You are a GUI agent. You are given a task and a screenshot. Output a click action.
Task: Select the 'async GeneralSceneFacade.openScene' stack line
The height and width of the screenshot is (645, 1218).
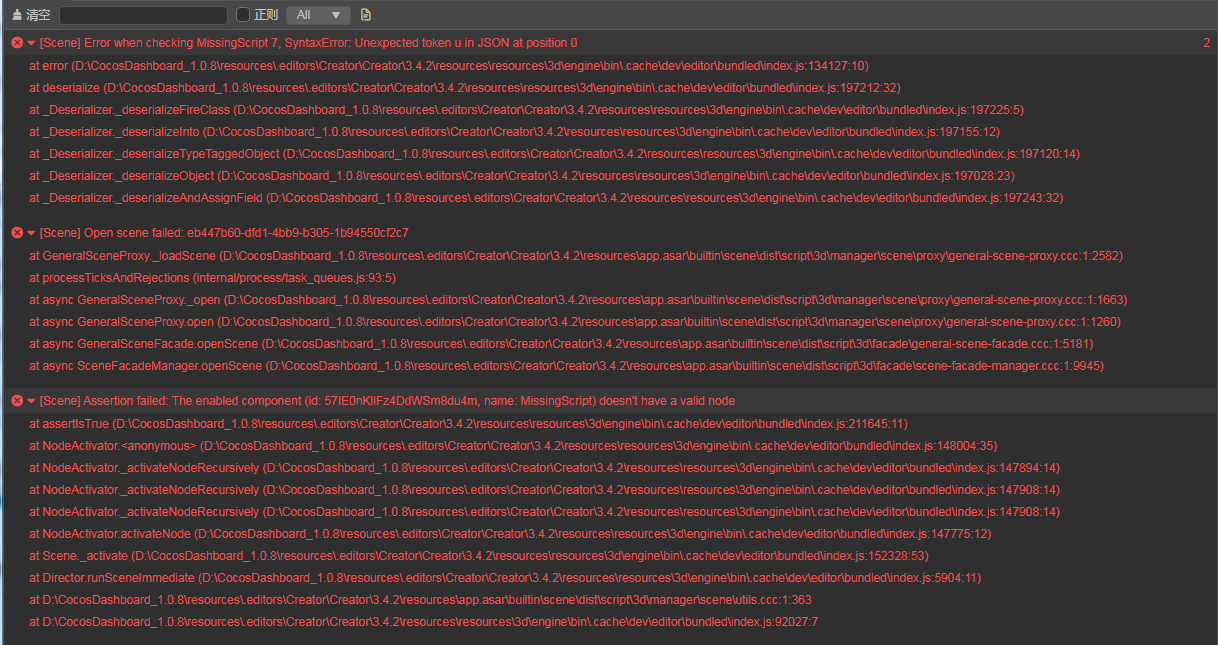[x=561, y=344]
